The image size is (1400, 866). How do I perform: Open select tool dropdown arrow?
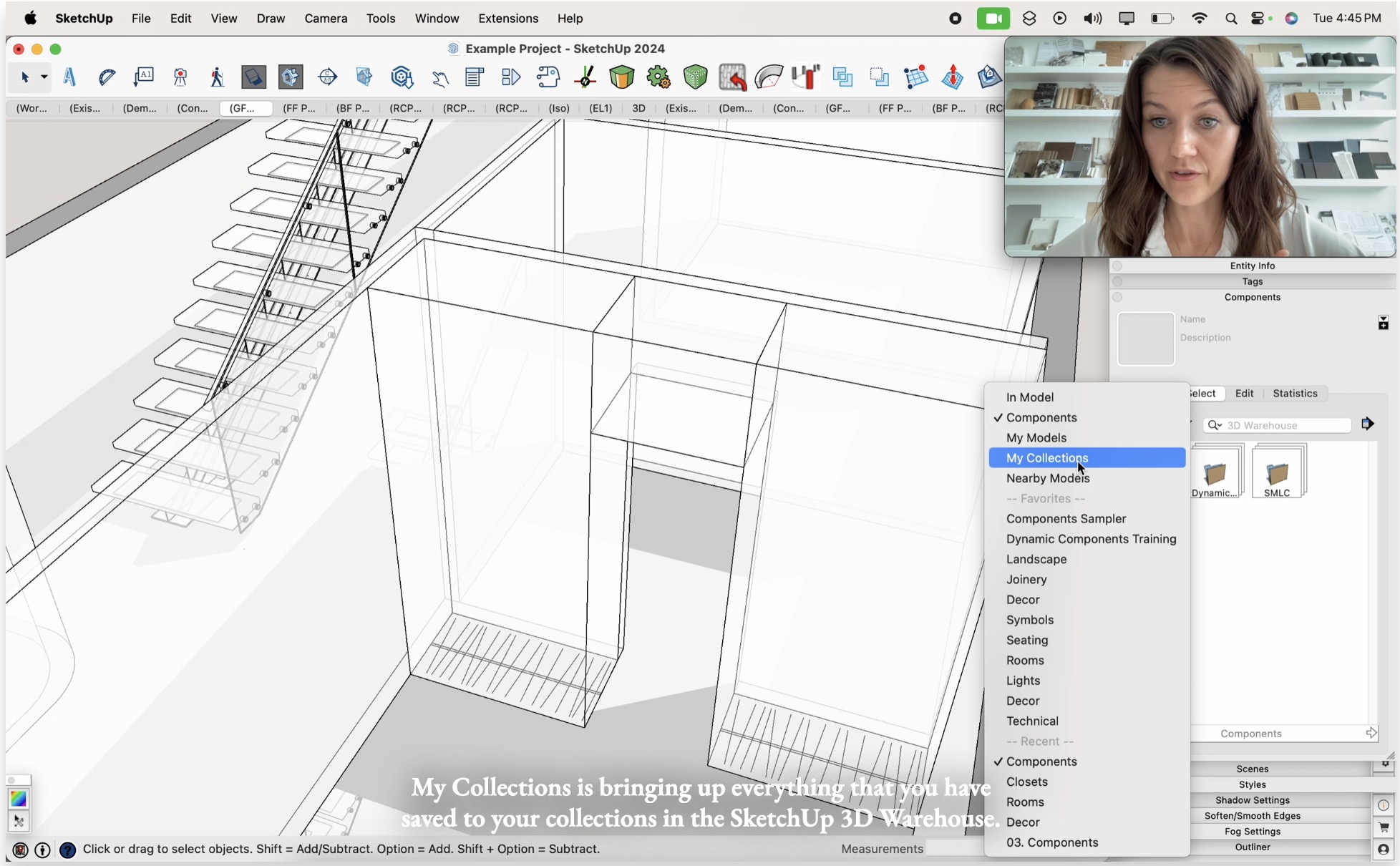tap(44, 77)
